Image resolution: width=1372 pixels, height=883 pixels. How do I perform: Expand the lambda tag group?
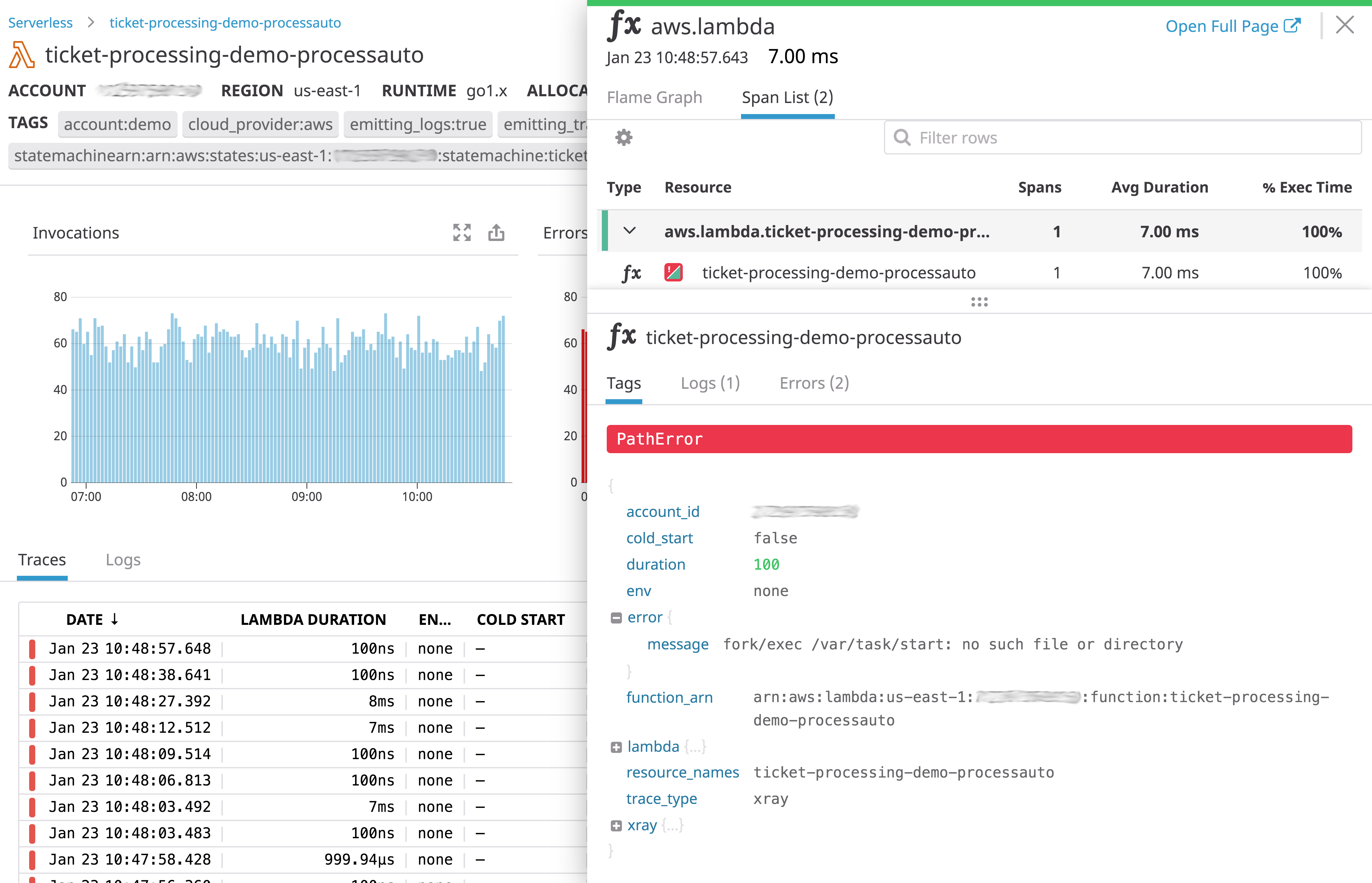pos(616,746)
